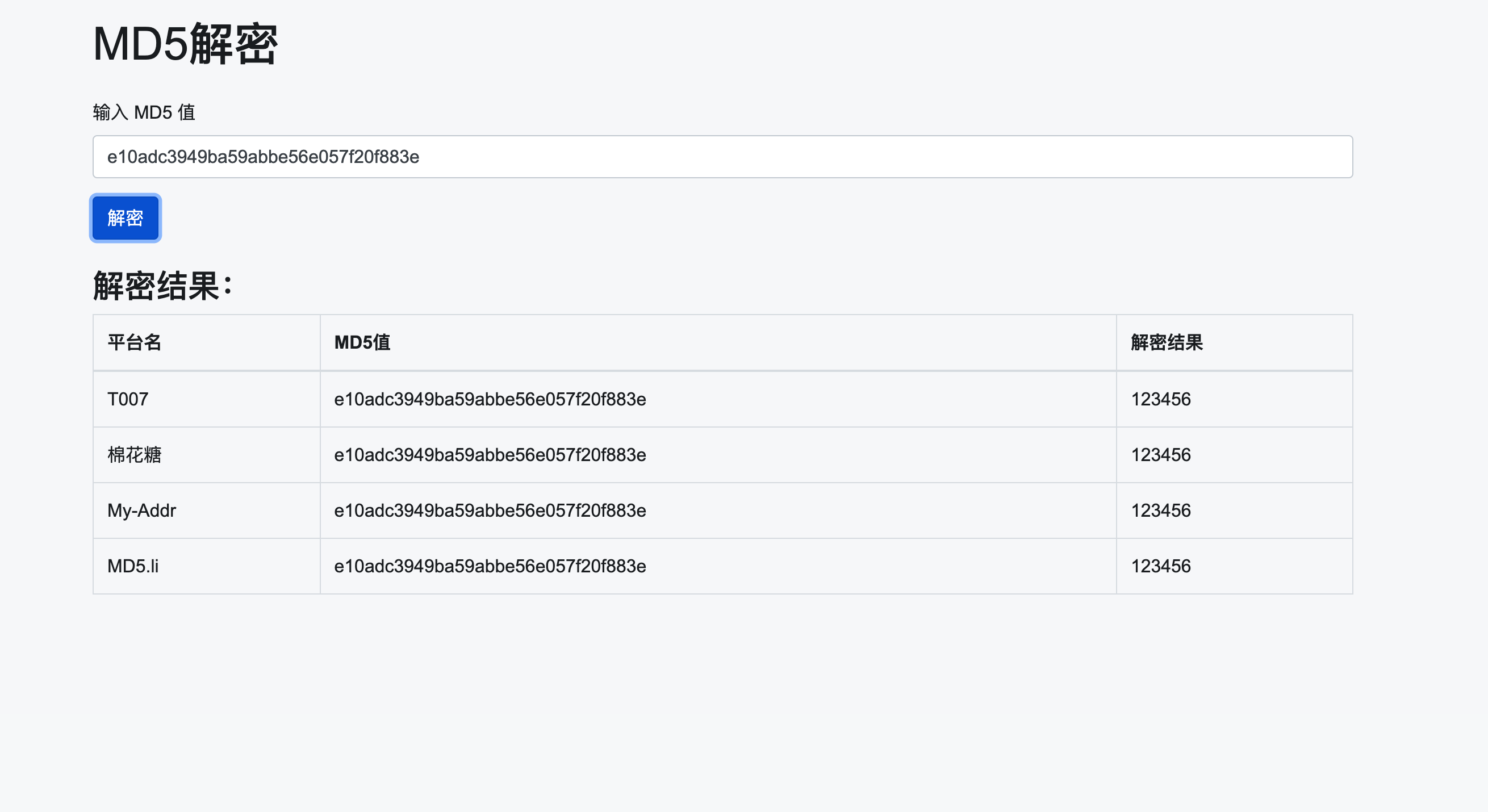Click the 解密结果 table column header
Viewport: 1488px width, 812px height.
tap(1167, 342)
